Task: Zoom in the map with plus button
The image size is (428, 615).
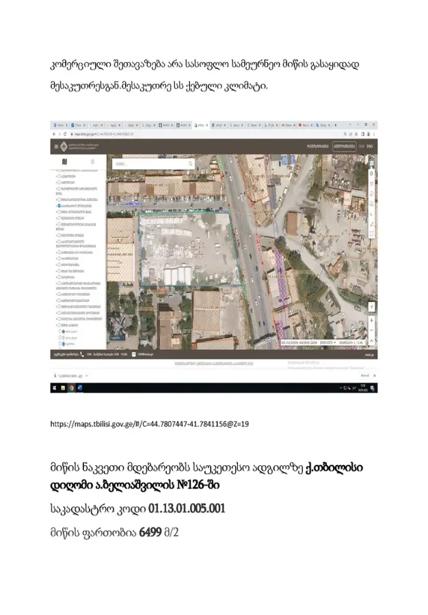Action: 371,320
